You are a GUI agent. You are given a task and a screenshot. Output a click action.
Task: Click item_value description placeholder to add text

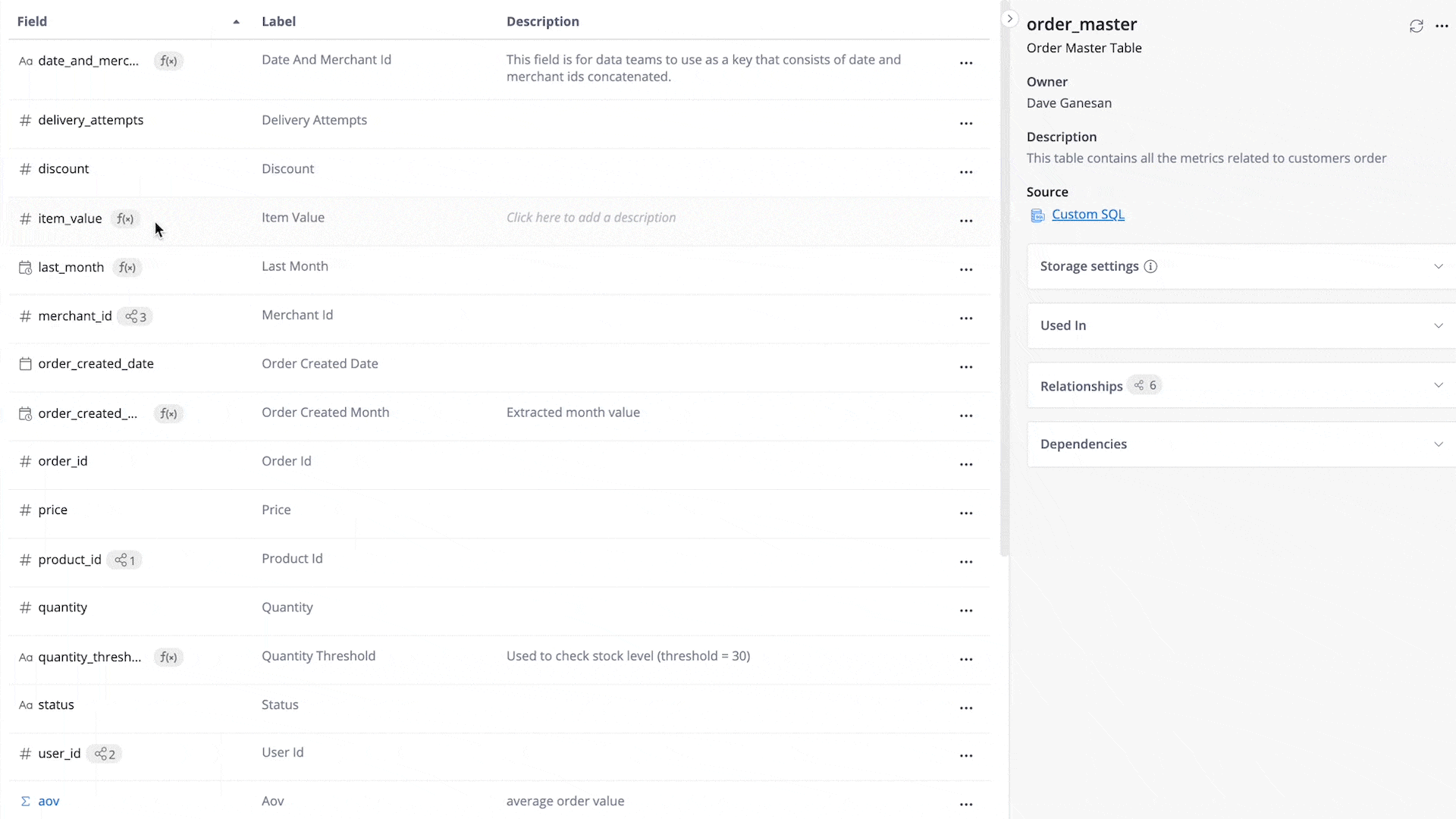591,218
